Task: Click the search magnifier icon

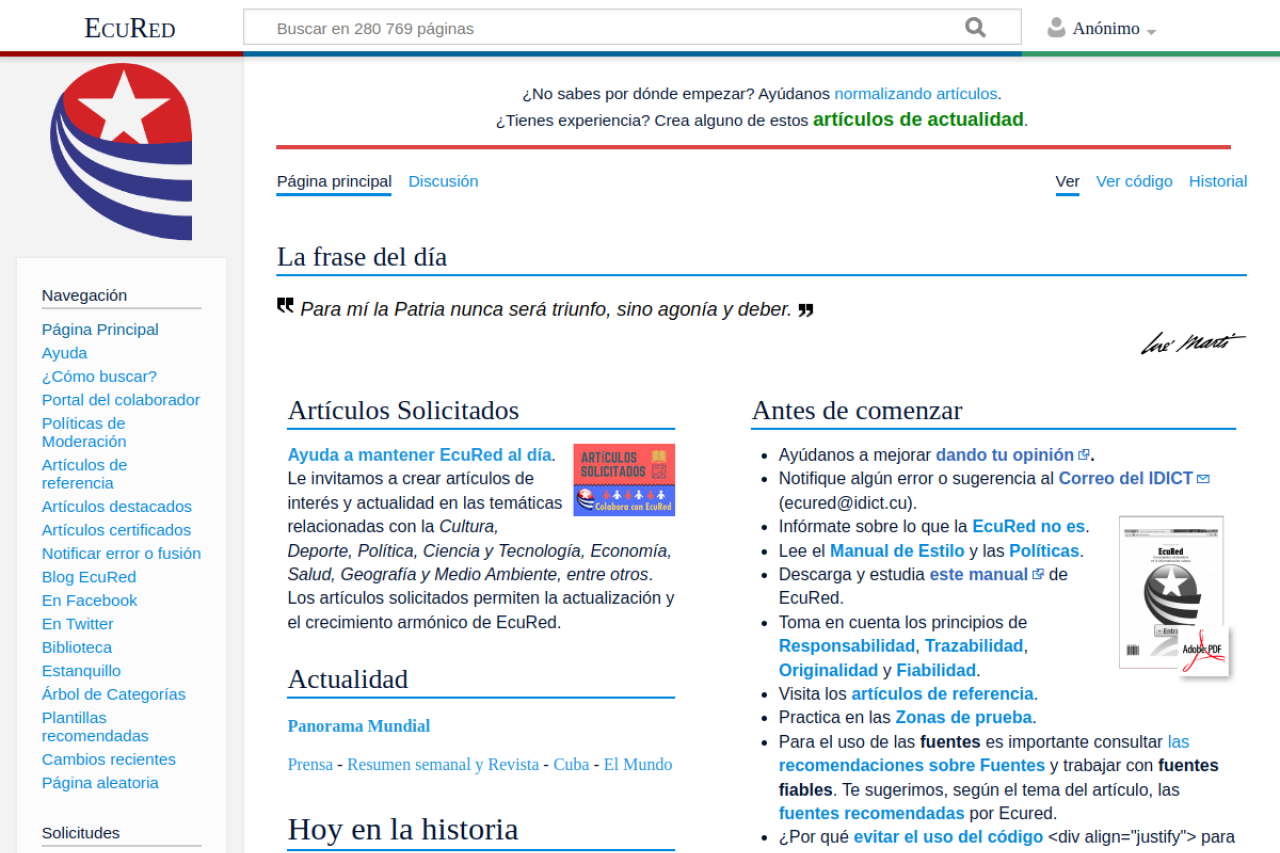Action: tap(975, 28)
